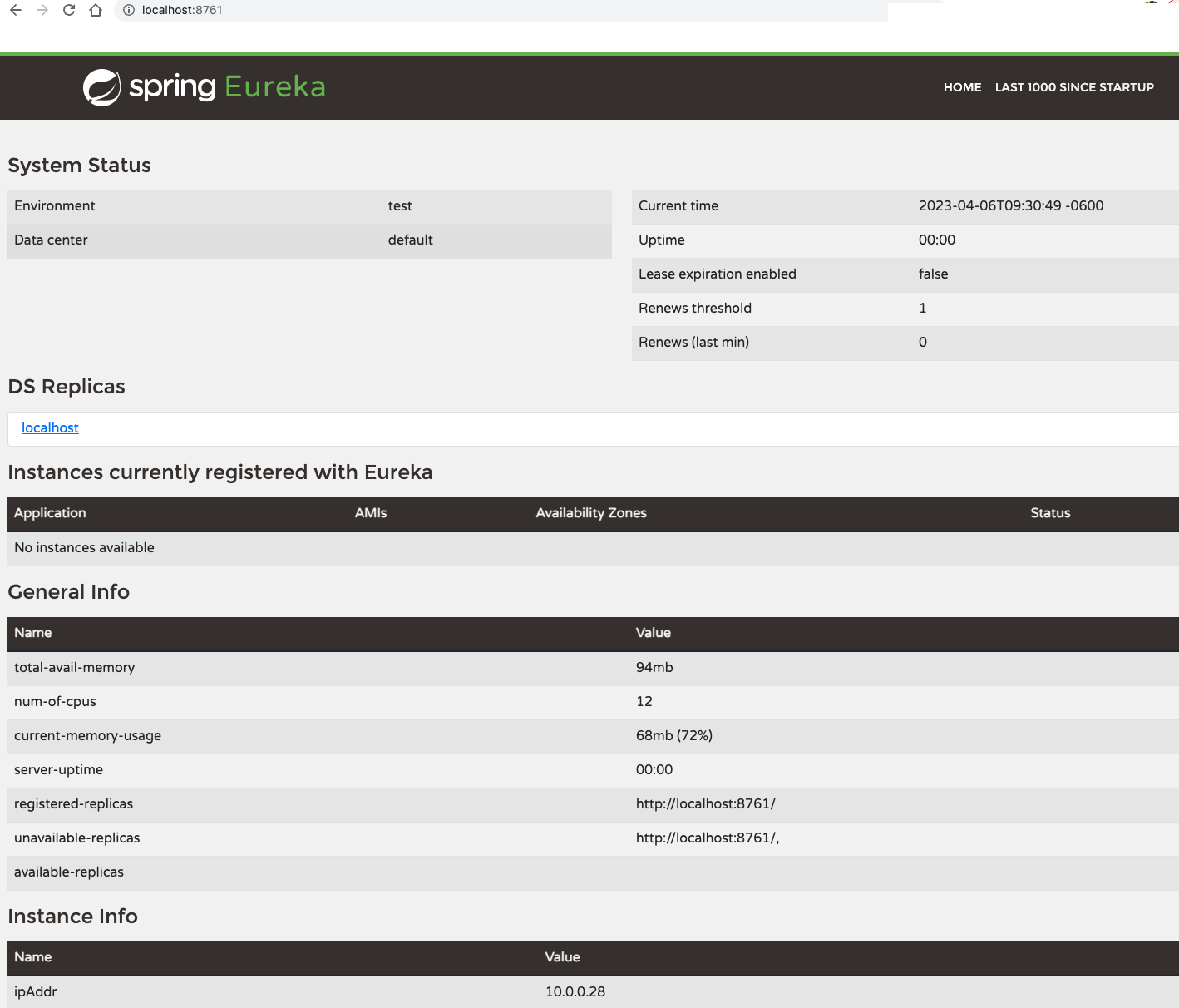Click the AMIs column header

371,513
